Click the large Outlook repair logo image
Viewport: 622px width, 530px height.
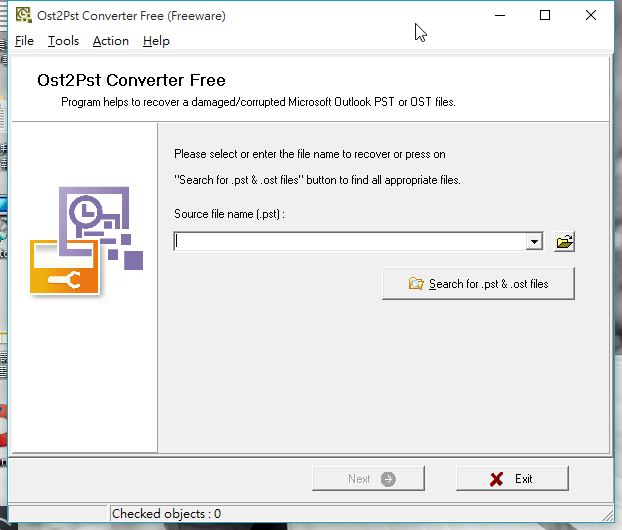pos(86,241)
